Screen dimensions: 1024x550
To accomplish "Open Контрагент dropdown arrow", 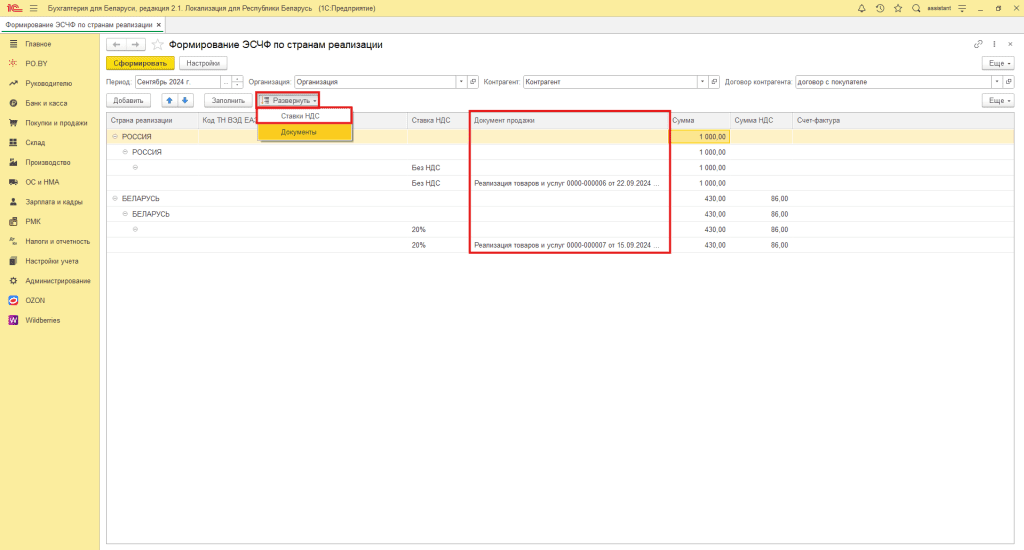I will pos(702,82).
